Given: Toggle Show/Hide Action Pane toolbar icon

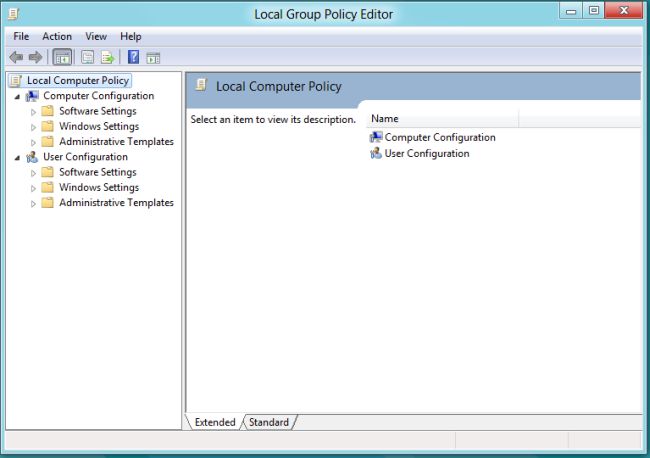Looking at the screenshot, I should 153,58.
